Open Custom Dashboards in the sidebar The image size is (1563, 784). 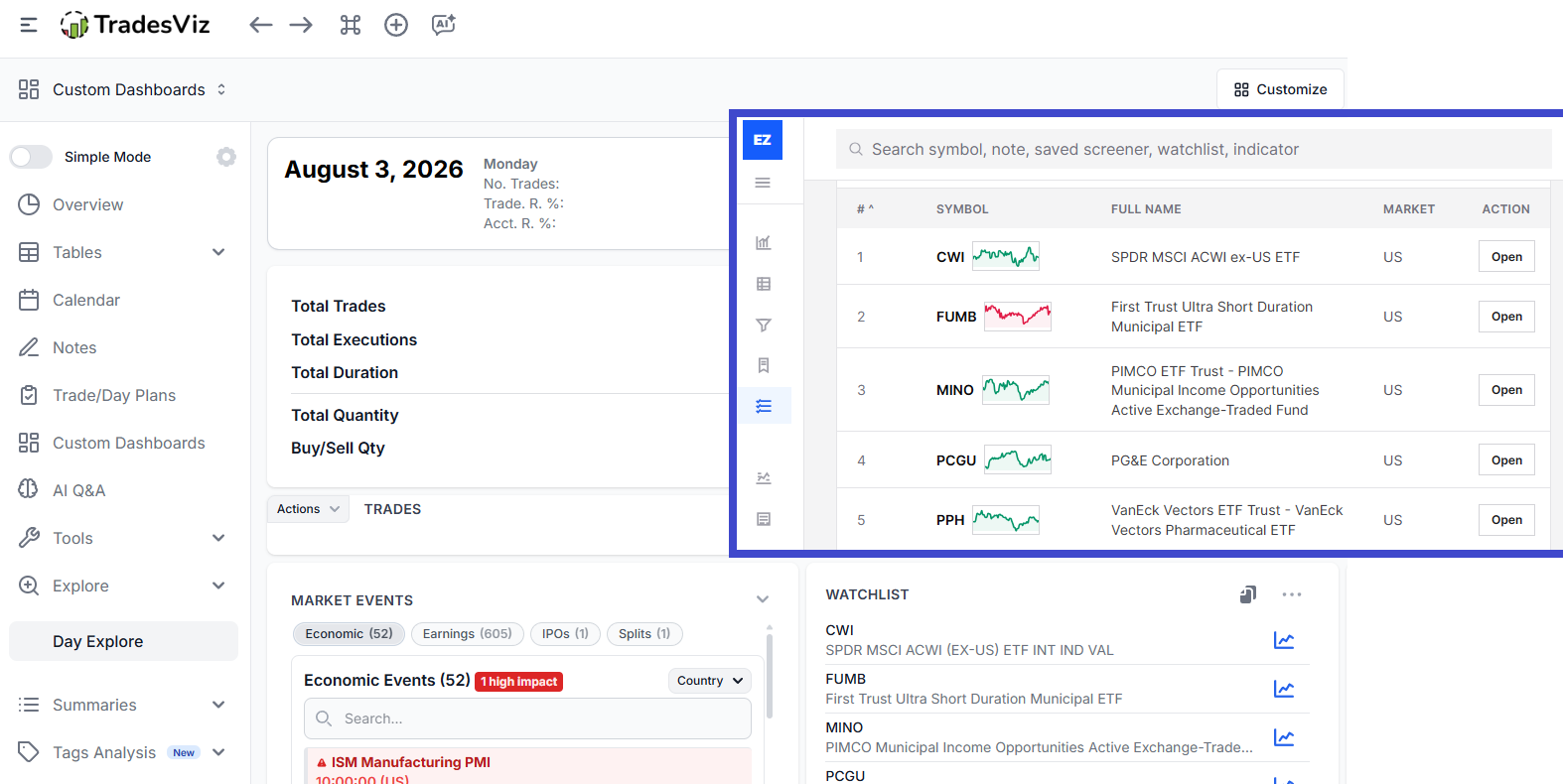129,443
